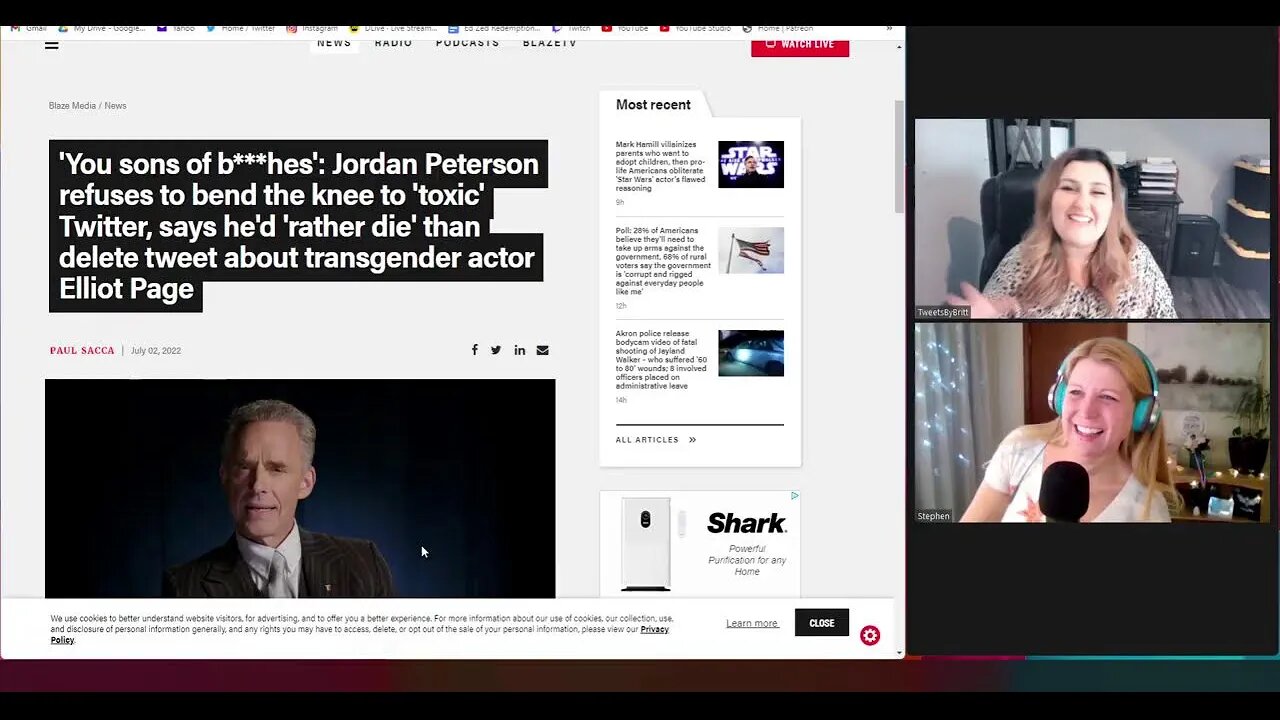Select the BLAZETV nav tab
This screenshot has height=720, width=1280.
[x=550, y=43]
